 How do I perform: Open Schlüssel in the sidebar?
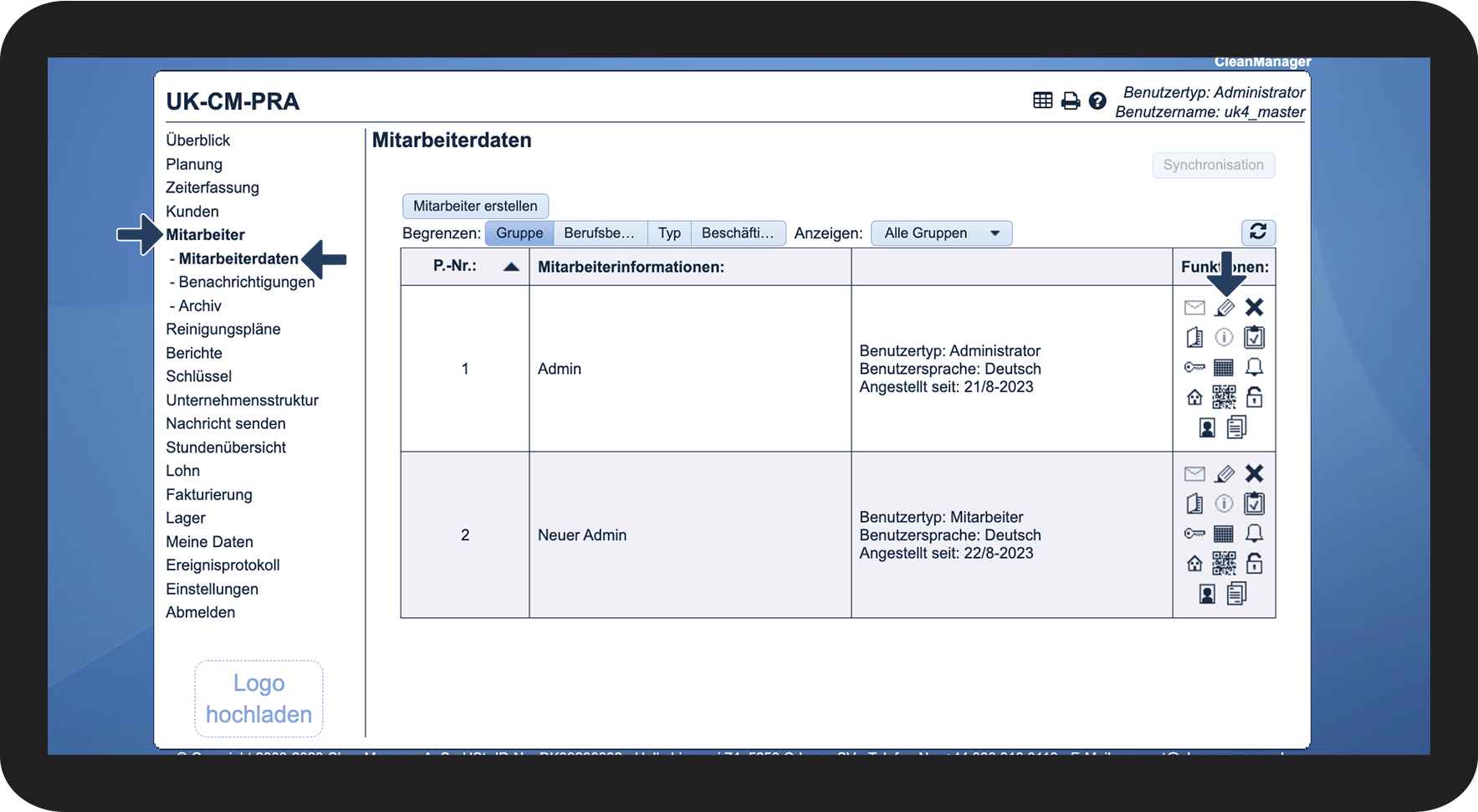click(199, 376)
